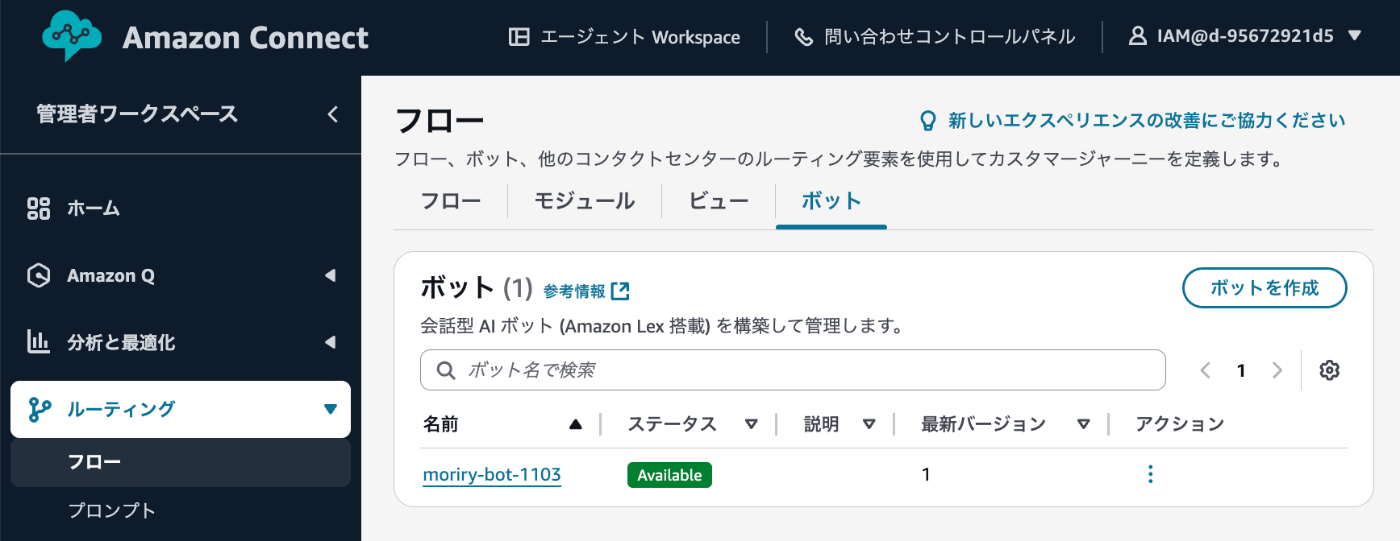Open table settings gear icon
This screenshot has width=1400, height=541.
(1329, 371)
